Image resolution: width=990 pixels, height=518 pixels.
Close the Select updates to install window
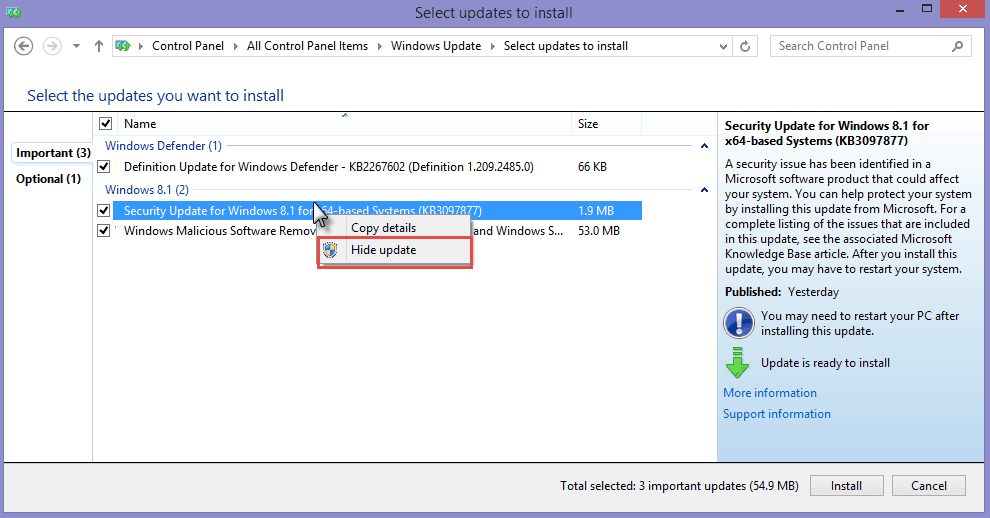pos(963,9)
